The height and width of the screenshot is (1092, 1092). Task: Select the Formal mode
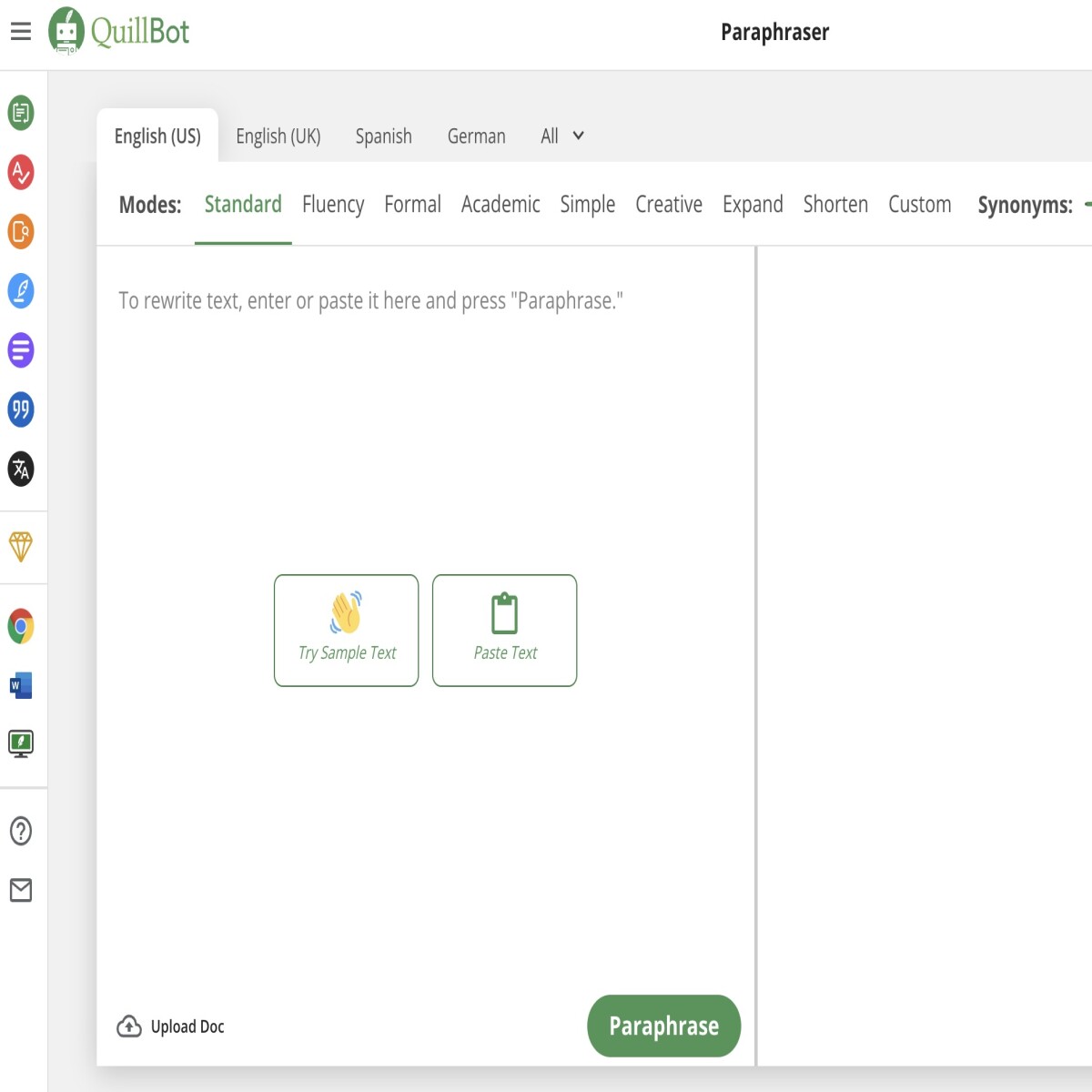(412, 205)
